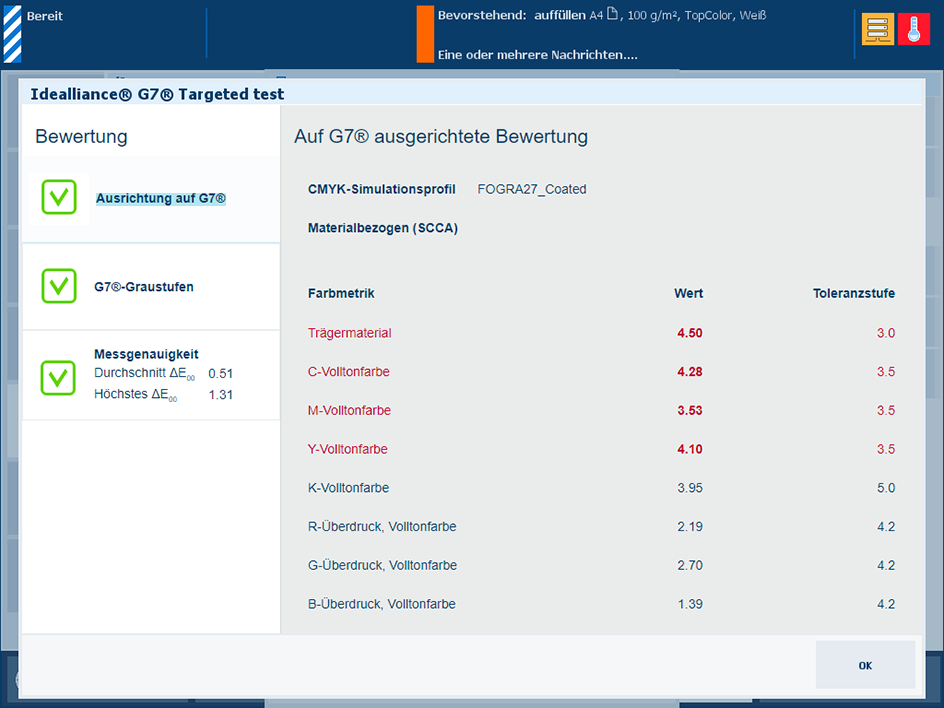This screenshot has width=944, height=708.
Task: Click 'Auf G7® ausgerichtete Bewertung' heading
Action: pyautogui.click(x=441, y=137)
